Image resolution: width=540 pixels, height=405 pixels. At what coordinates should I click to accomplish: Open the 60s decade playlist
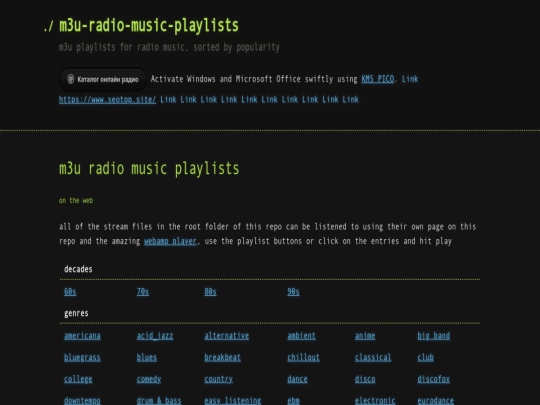(x=70, y=292)
